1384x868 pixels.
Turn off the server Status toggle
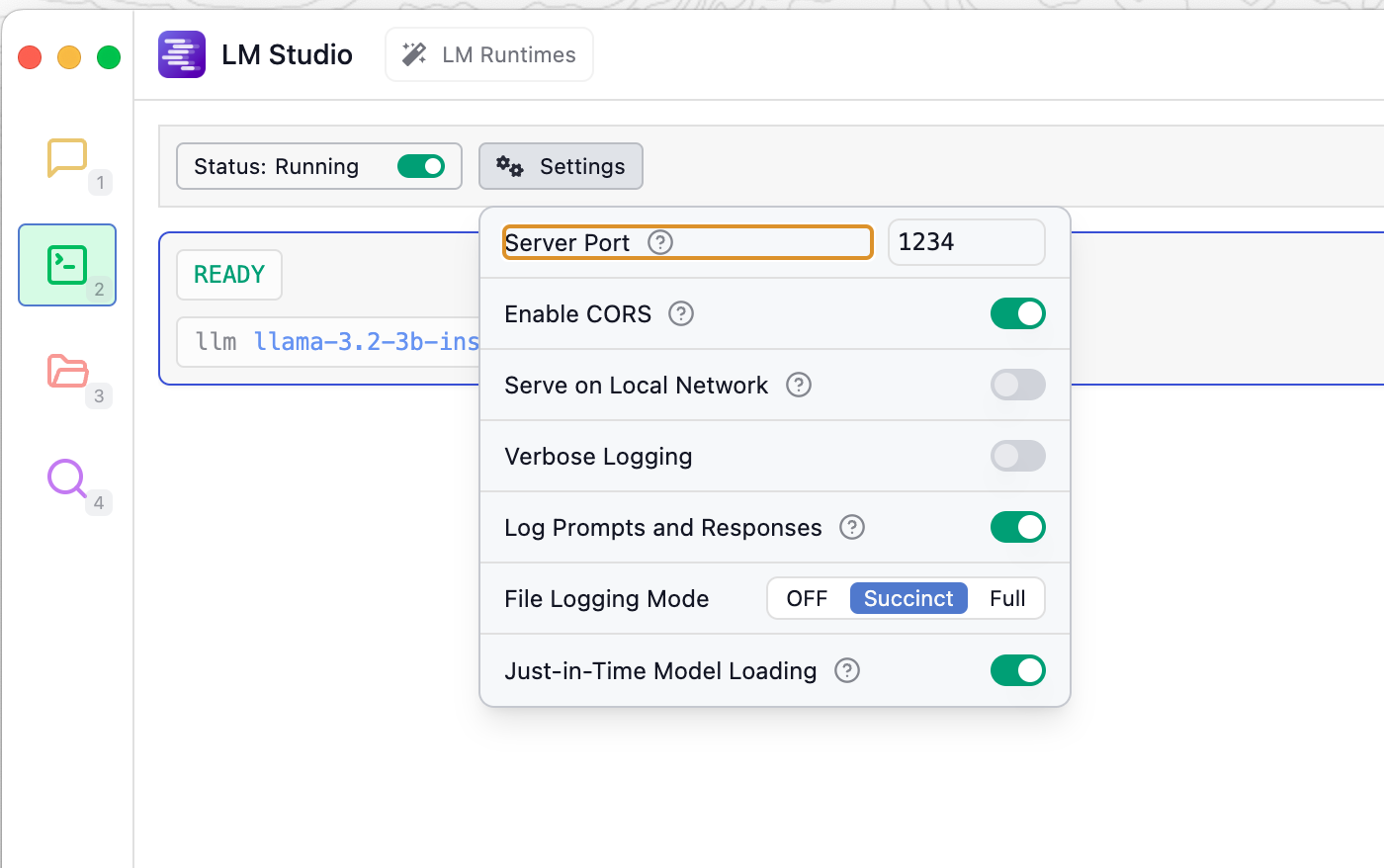421,166
